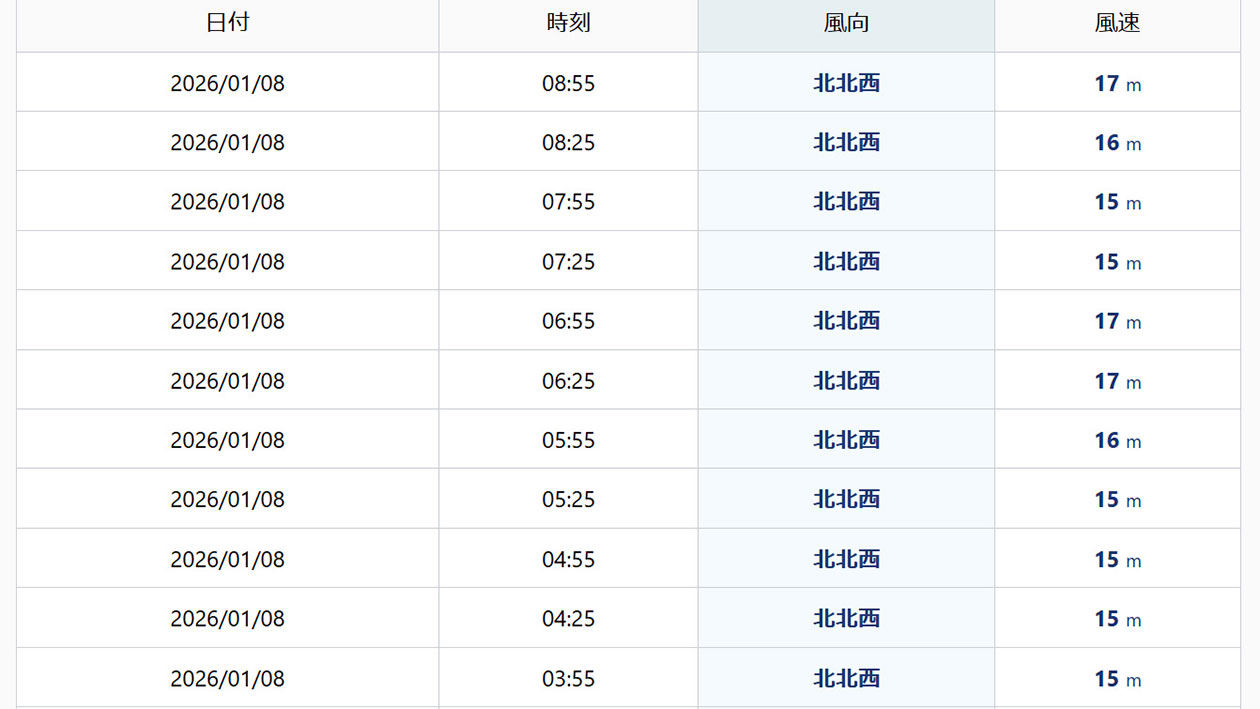Click the 風速 column header
The height and width of the screenshot is (709, 1260).
point(1117,24)
